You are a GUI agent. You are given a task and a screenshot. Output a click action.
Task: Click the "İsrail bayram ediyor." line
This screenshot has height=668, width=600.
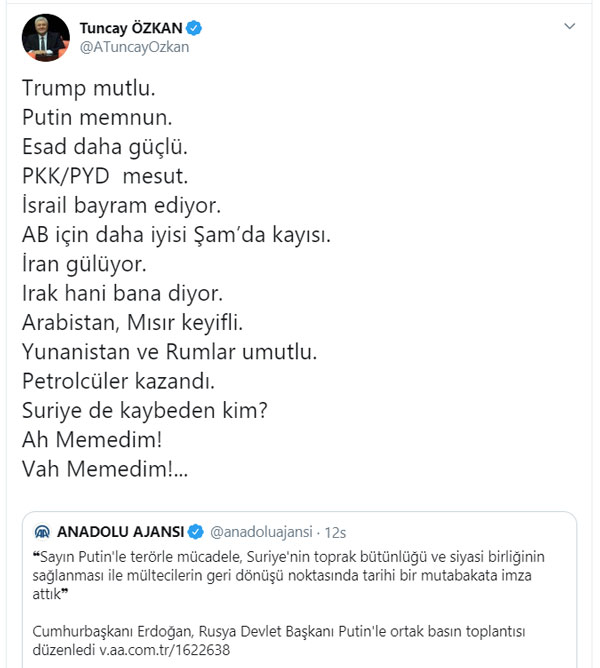point(119,207)
